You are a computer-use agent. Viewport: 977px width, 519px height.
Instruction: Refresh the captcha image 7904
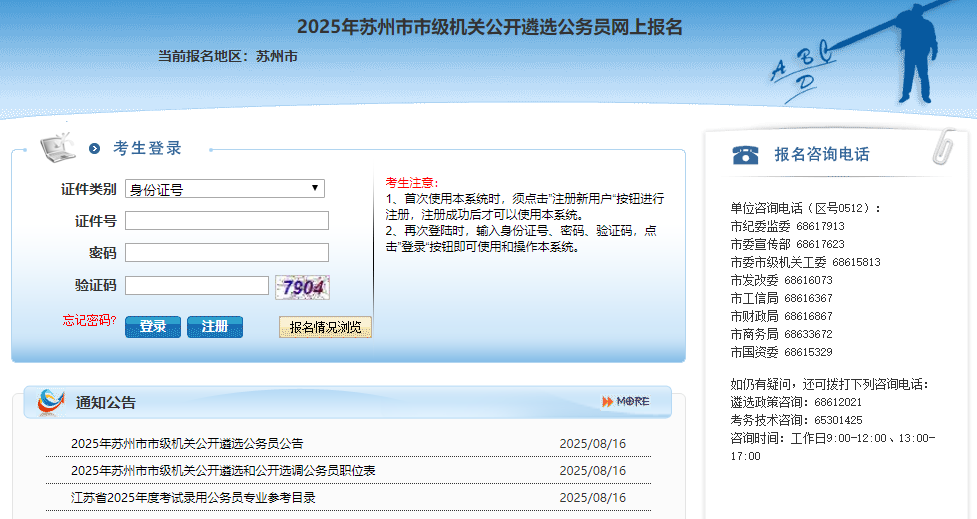pos(303,287)
